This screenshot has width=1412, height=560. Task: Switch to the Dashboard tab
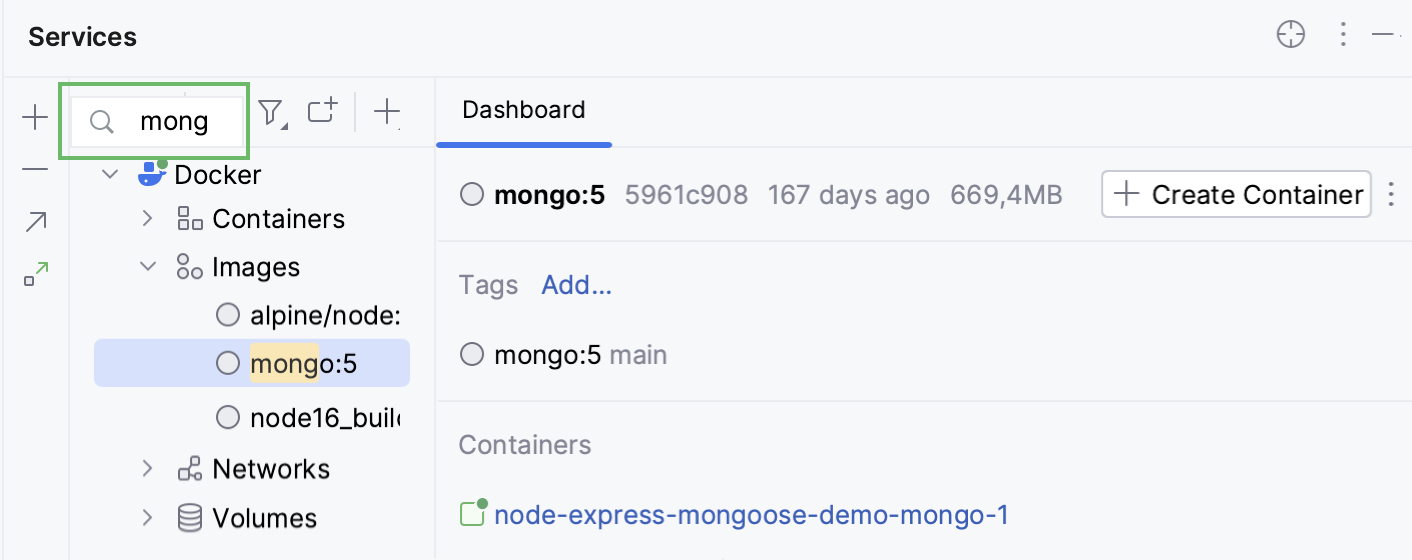[523, 110]
